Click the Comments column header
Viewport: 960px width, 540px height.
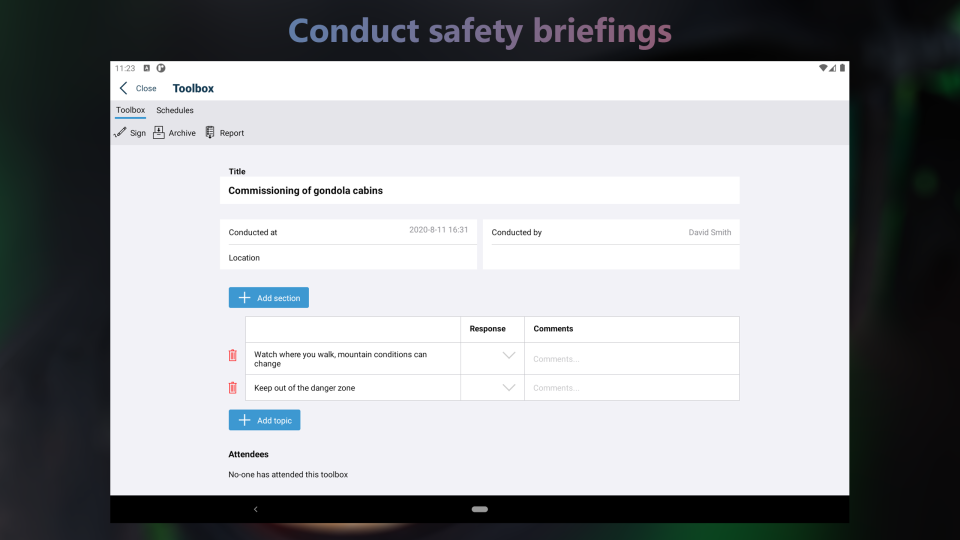[553, 329]
